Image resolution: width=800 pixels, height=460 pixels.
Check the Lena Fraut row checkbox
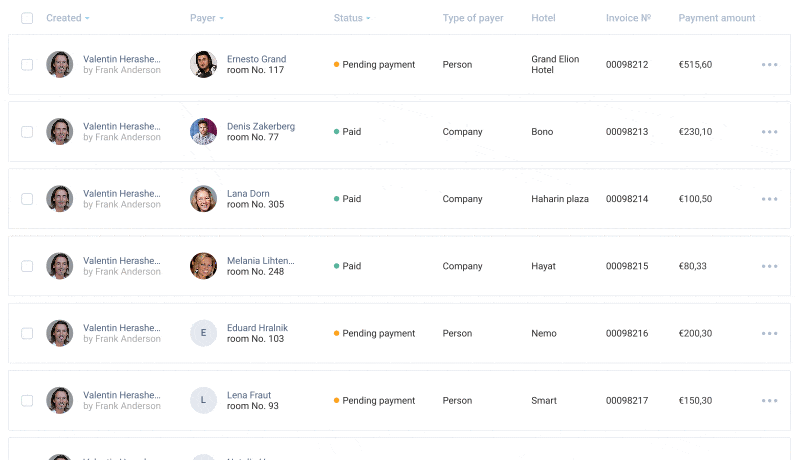pos(27,400)
